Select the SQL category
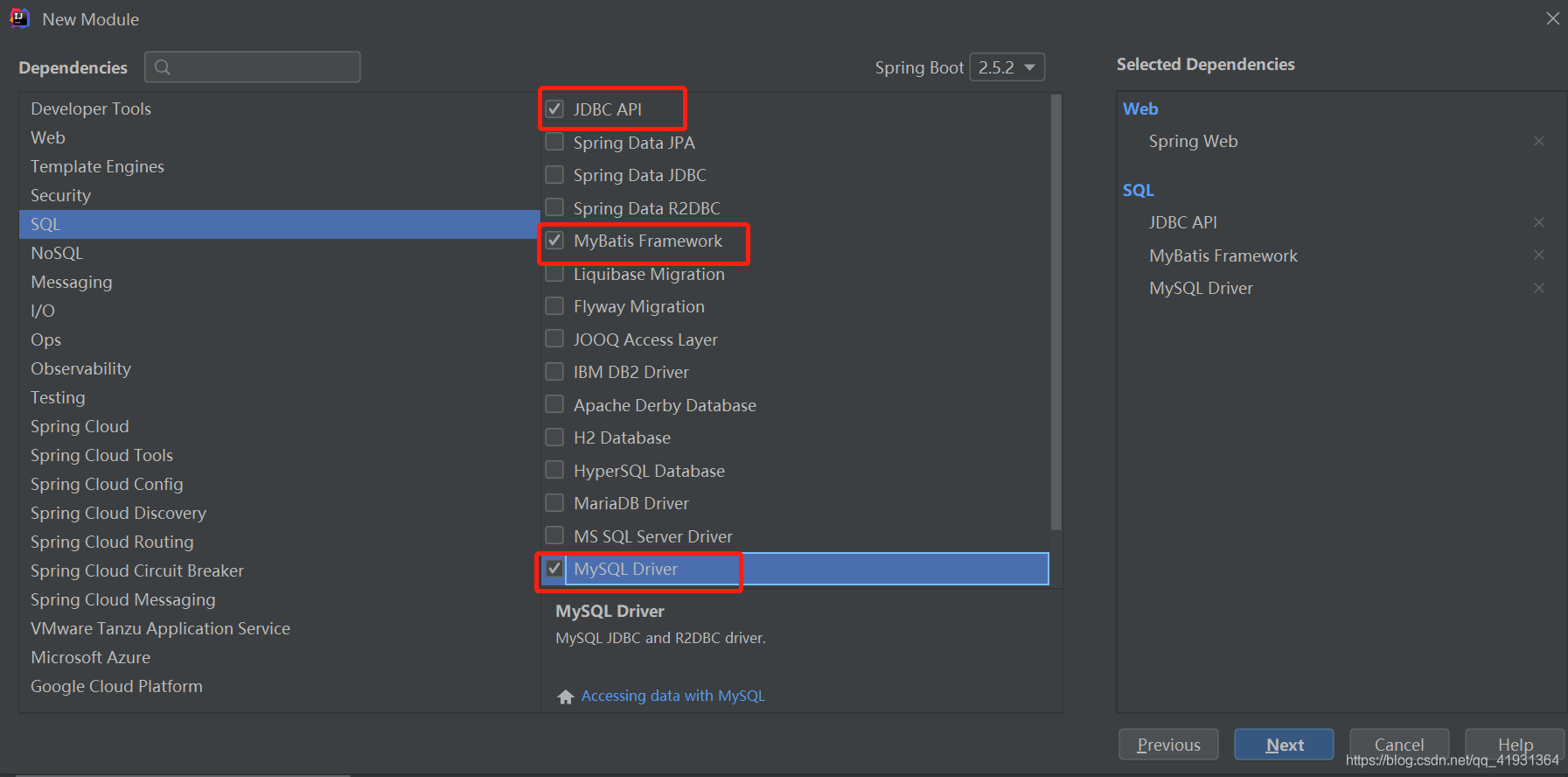 click(x=279, y=224)
